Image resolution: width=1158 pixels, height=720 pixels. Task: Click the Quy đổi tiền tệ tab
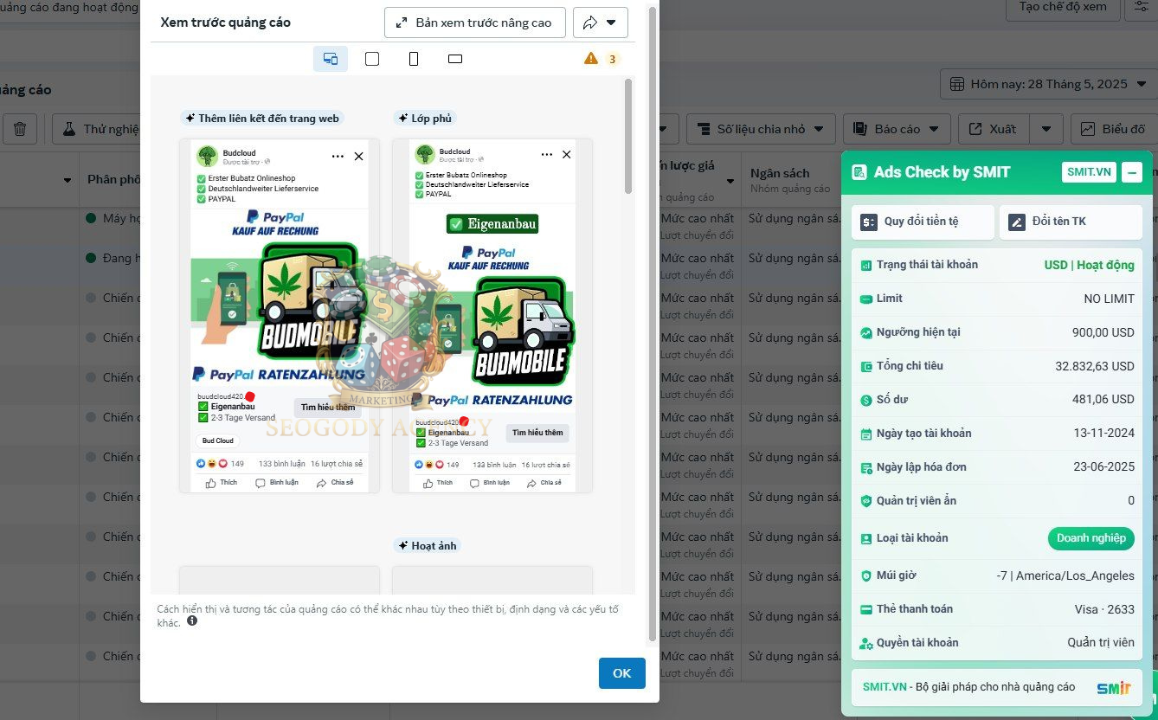coord(922,222)
